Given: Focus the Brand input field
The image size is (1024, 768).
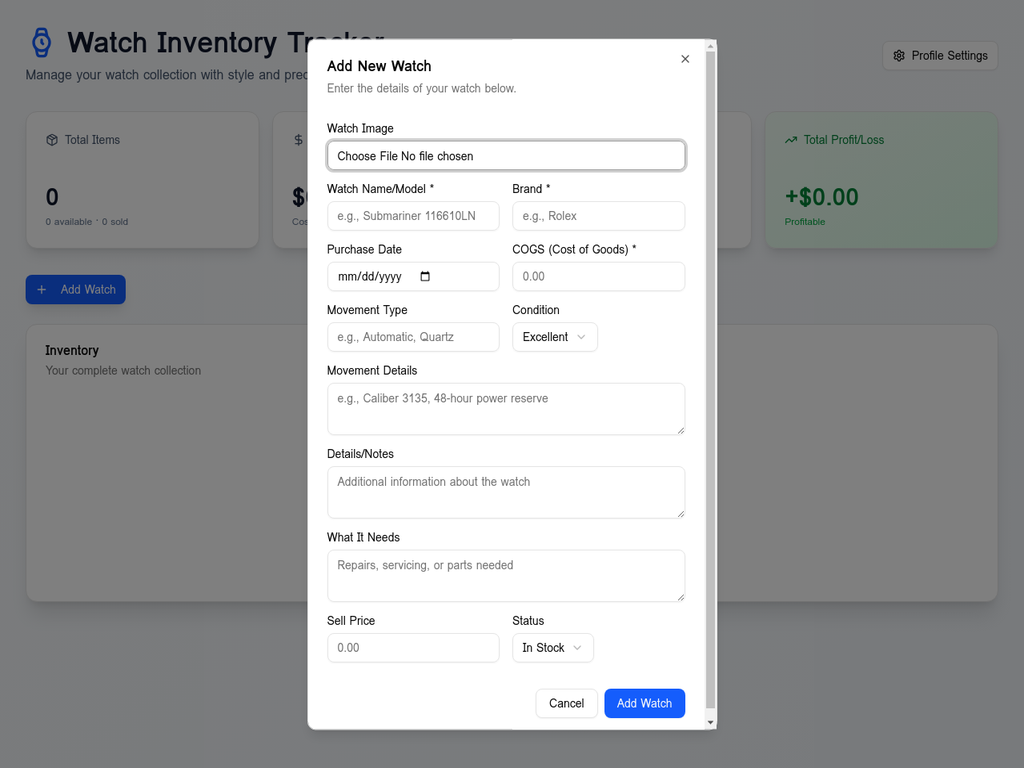Looking at the screenshot, I should [598, 216].
